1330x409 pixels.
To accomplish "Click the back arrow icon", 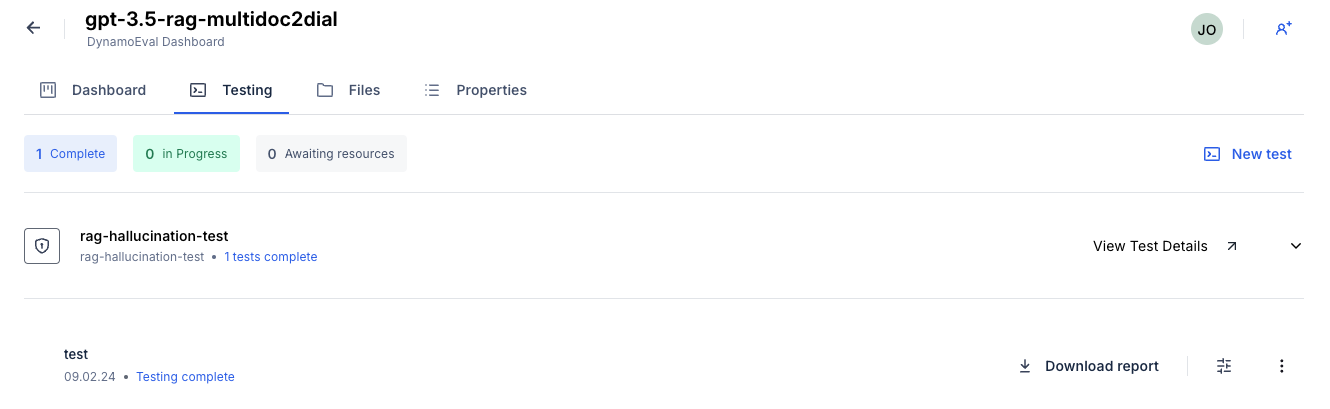I will (33, 28).
